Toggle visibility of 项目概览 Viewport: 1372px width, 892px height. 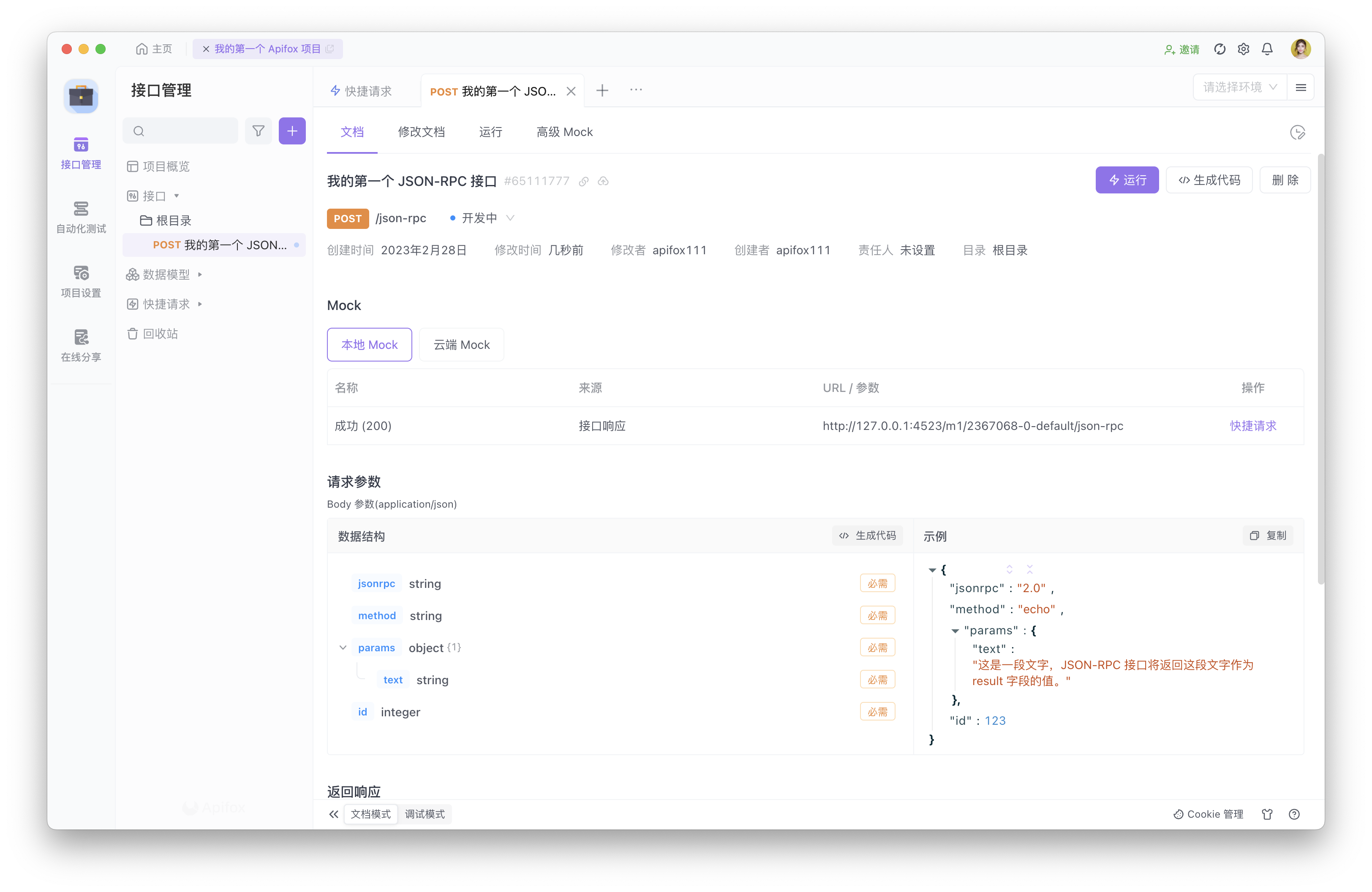click(166, 166)
